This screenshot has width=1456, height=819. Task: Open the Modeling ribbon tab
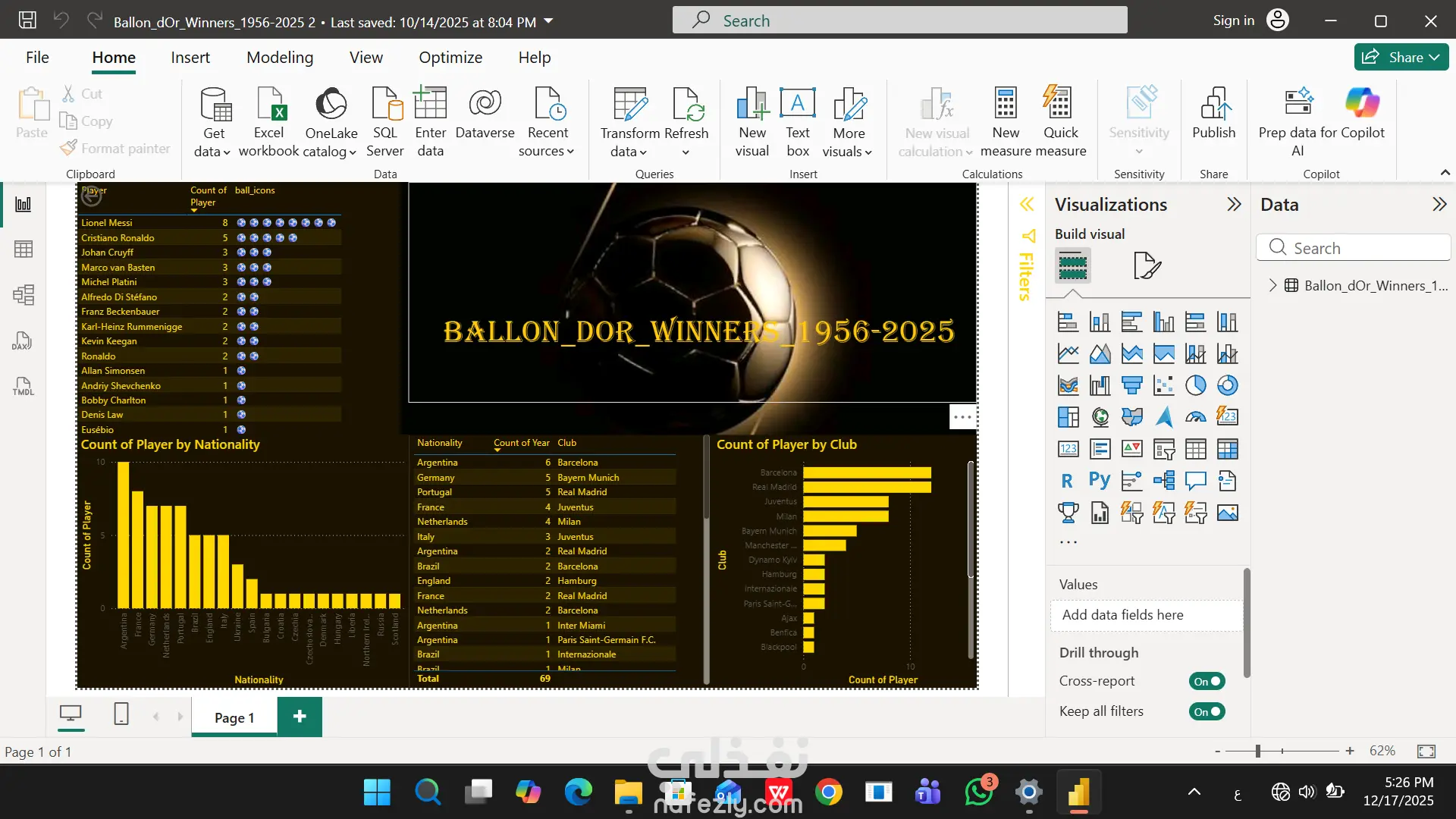click(x=279, y=58)
